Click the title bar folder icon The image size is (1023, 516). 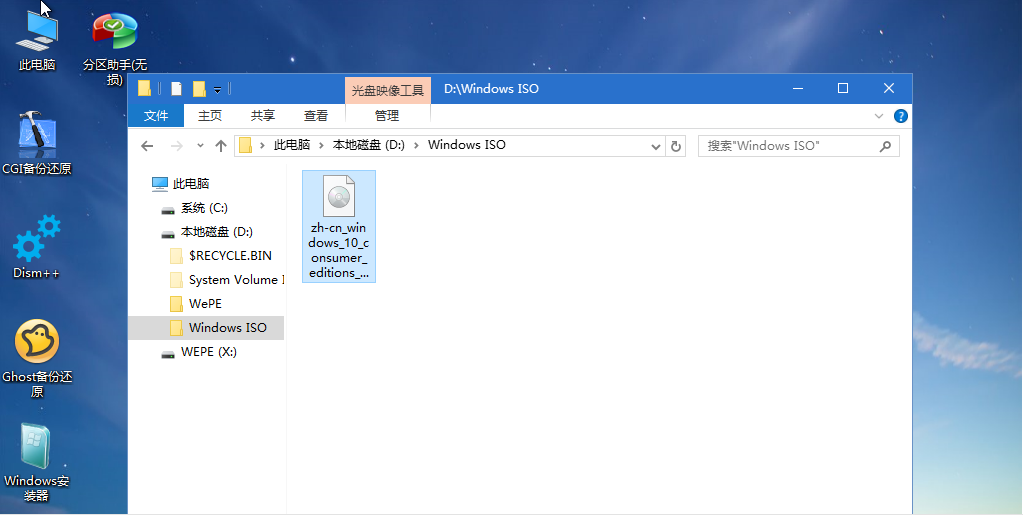pyautogui.click(x=145, y=88)
